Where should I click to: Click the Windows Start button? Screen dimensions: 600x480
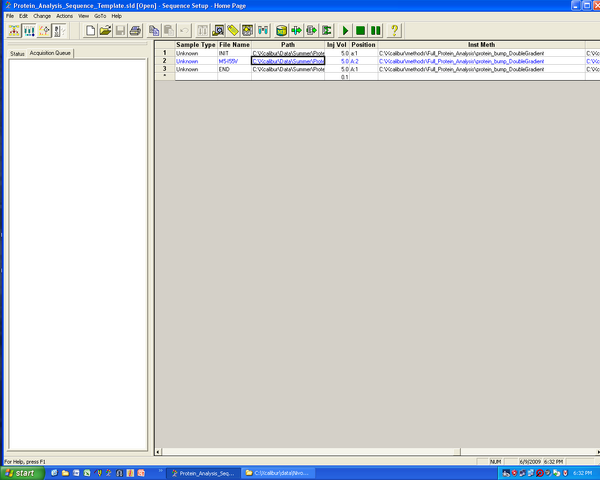20,472
